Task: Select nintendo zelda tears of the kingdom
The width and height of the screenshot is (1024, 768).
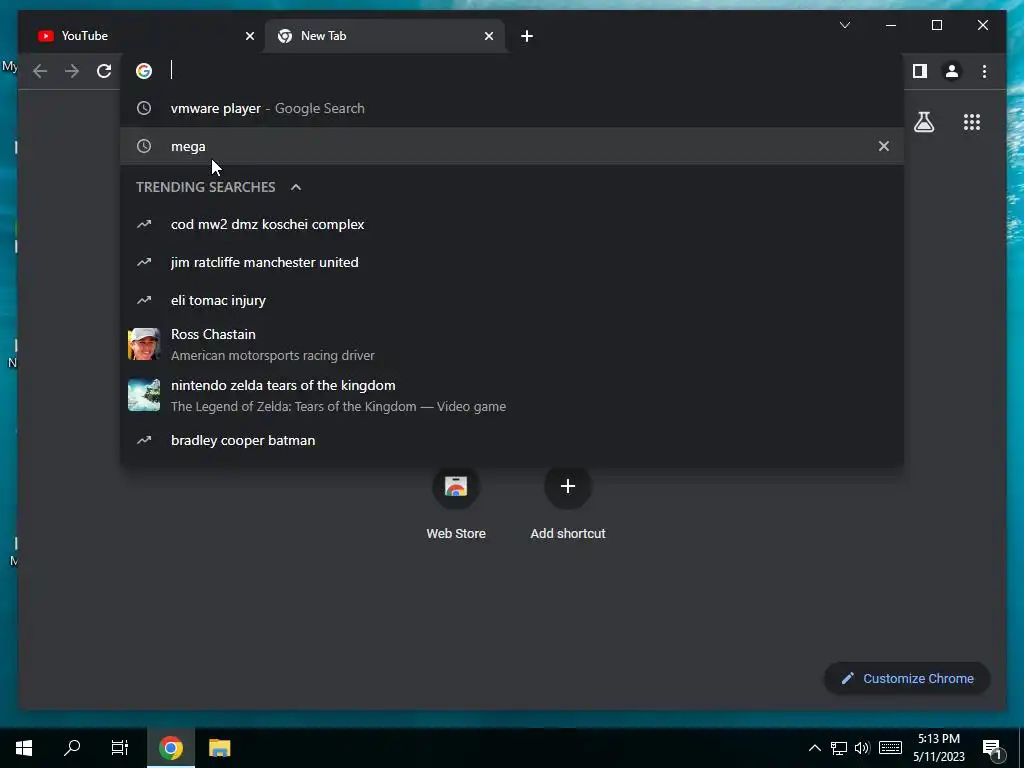Action: click(512, 395)
